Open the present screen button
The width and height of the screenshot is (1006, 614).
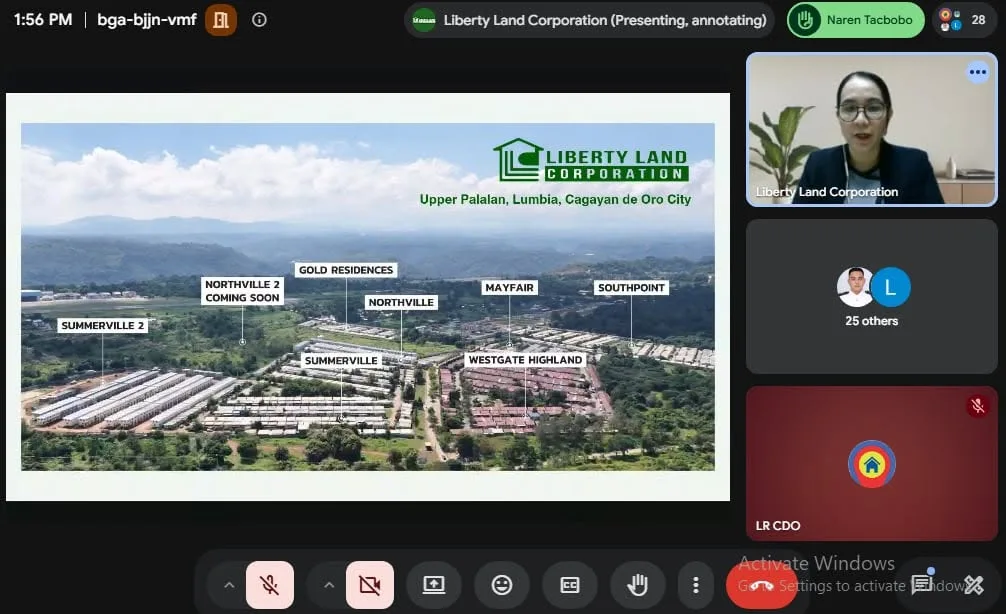(434, 584)
